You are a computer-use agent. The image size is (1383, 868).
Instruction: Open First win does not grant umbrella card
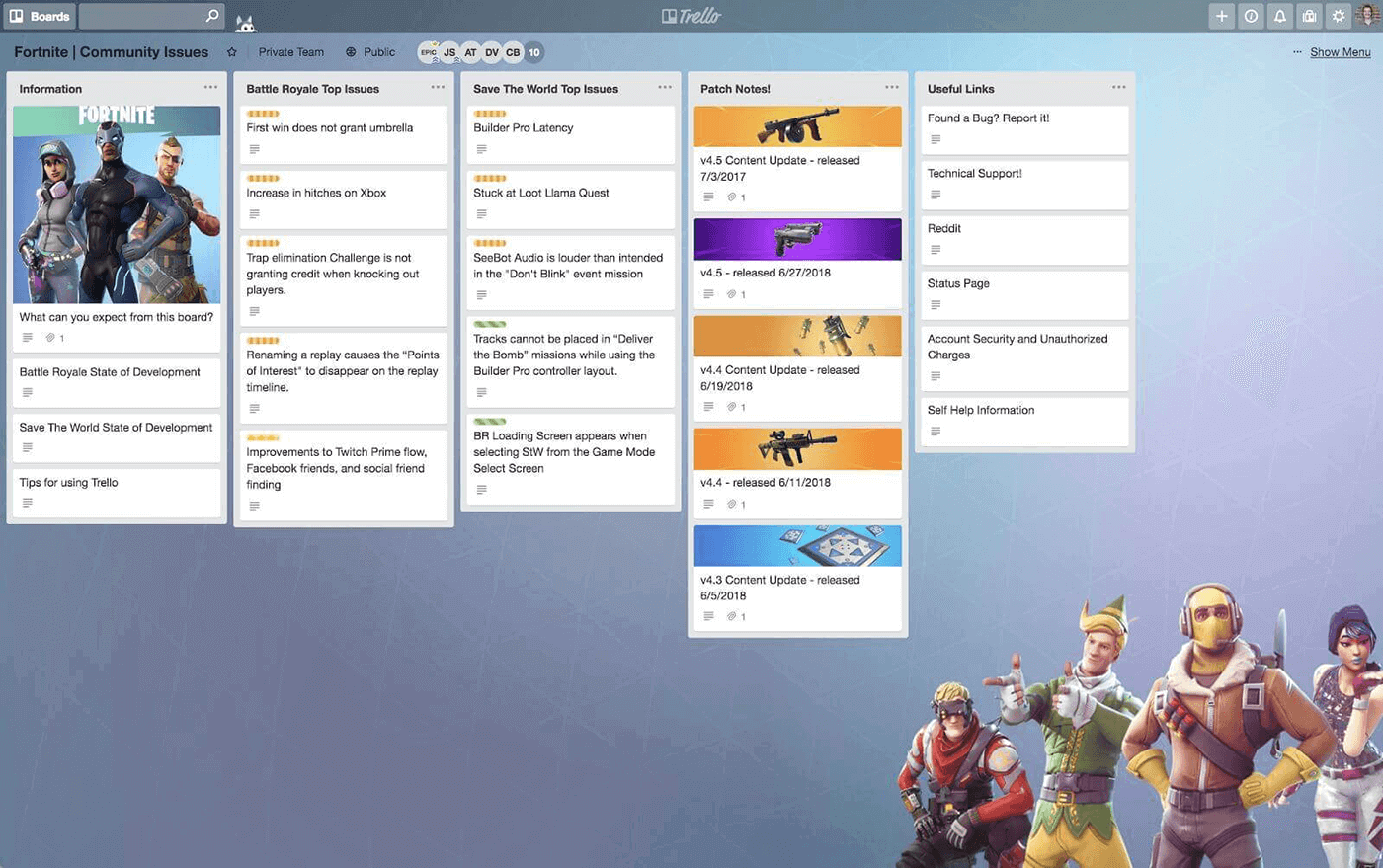344,135
